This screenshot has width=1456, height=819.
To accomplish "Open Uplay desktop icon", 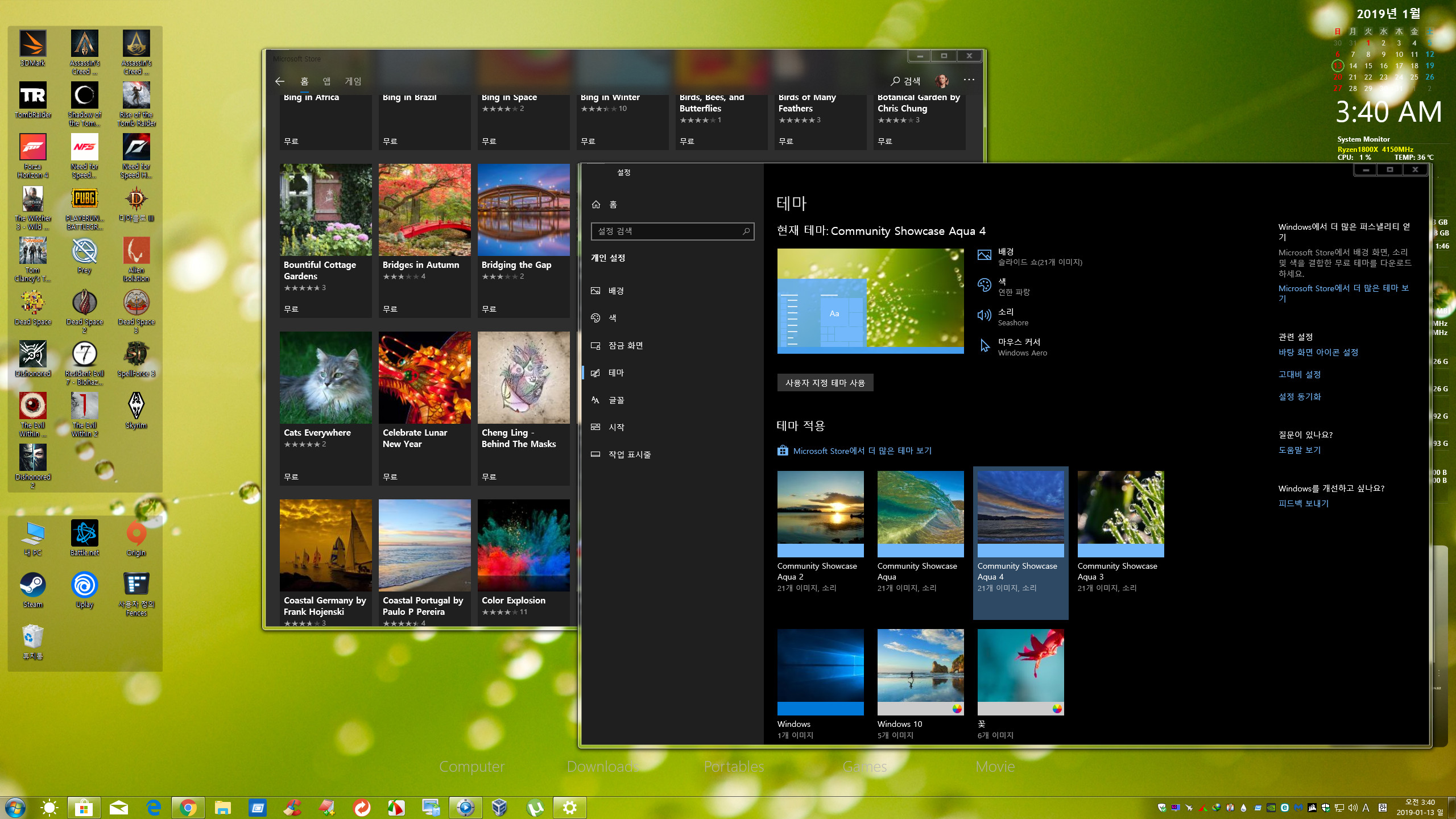I will 84,590.
